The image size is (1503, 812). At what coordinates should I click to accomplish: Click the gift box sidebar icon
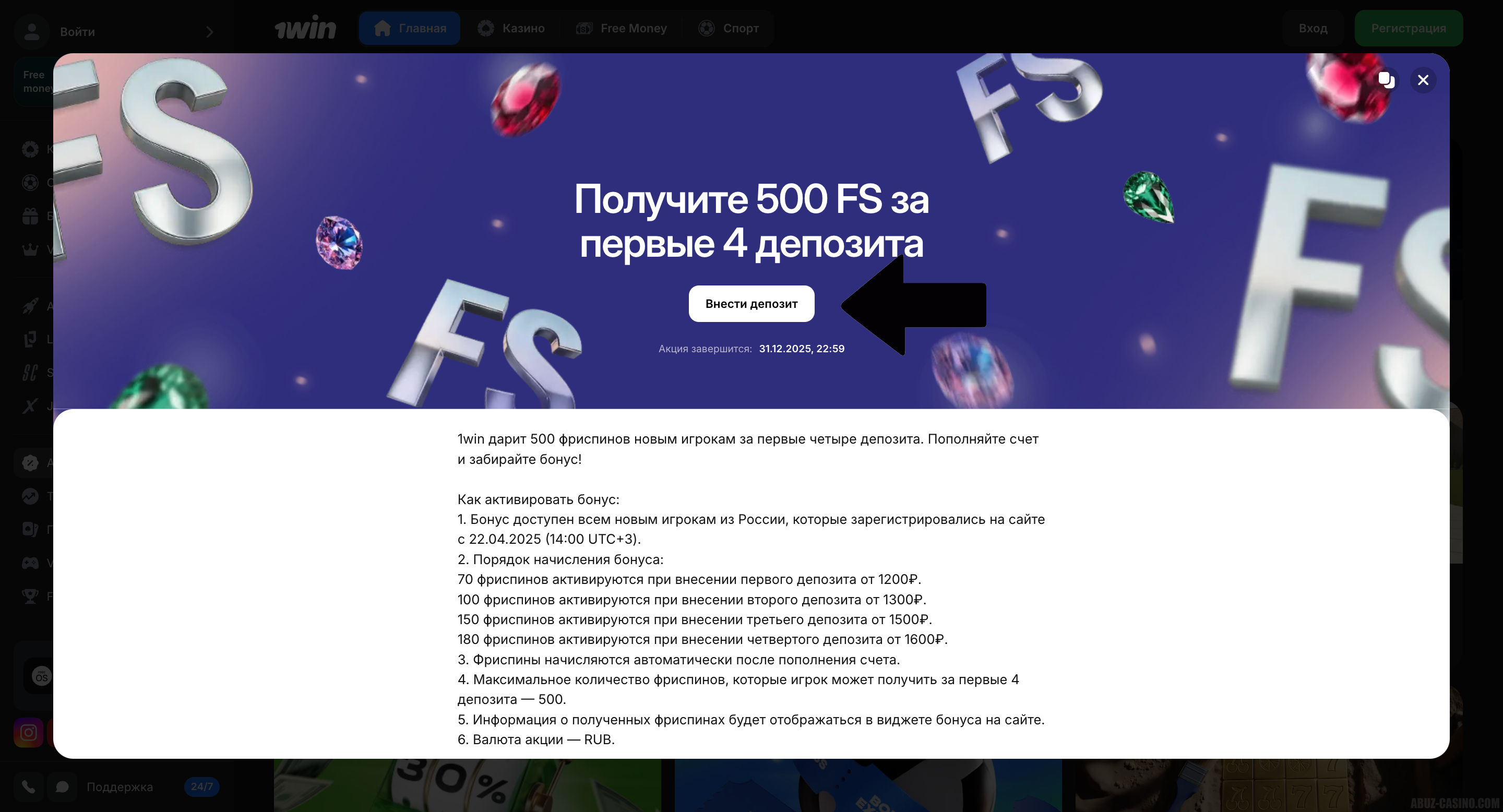click(30, 217)
